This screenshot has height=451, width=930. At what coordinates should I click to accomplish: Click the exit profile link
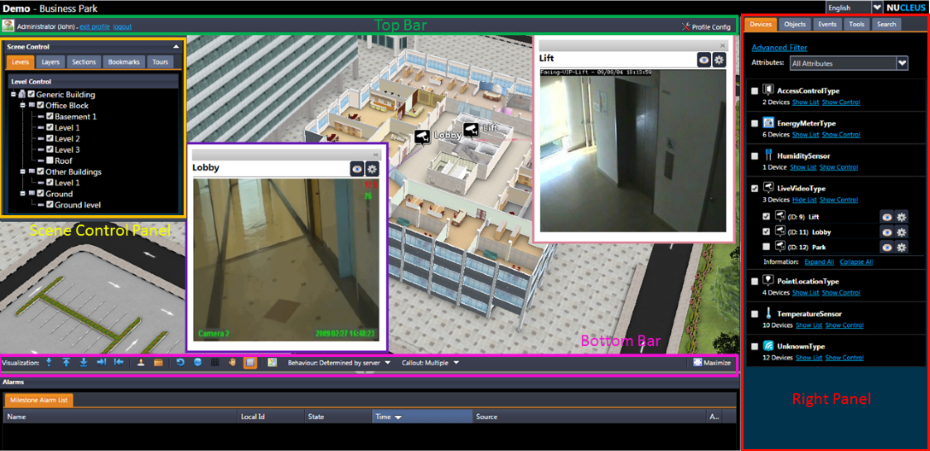(x=94, y=27)
